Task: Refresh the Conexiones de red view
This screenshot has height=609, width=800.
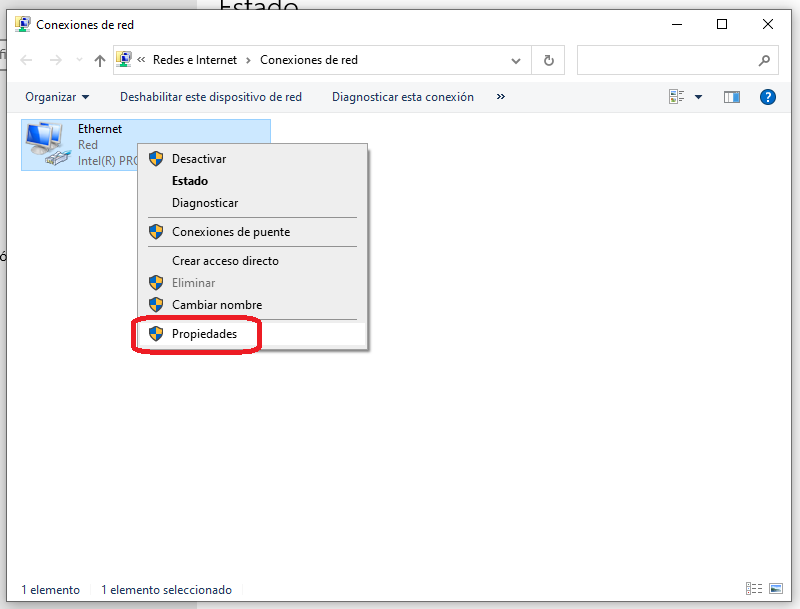Action: [548, 60]
